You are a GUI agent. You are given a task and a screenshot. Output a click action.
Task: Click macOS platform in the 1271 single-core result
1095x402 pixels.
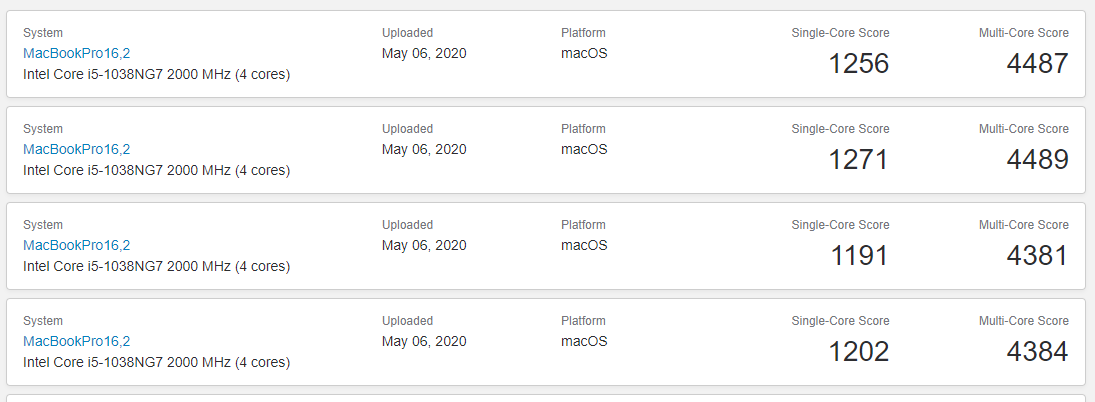pos(584,149)
